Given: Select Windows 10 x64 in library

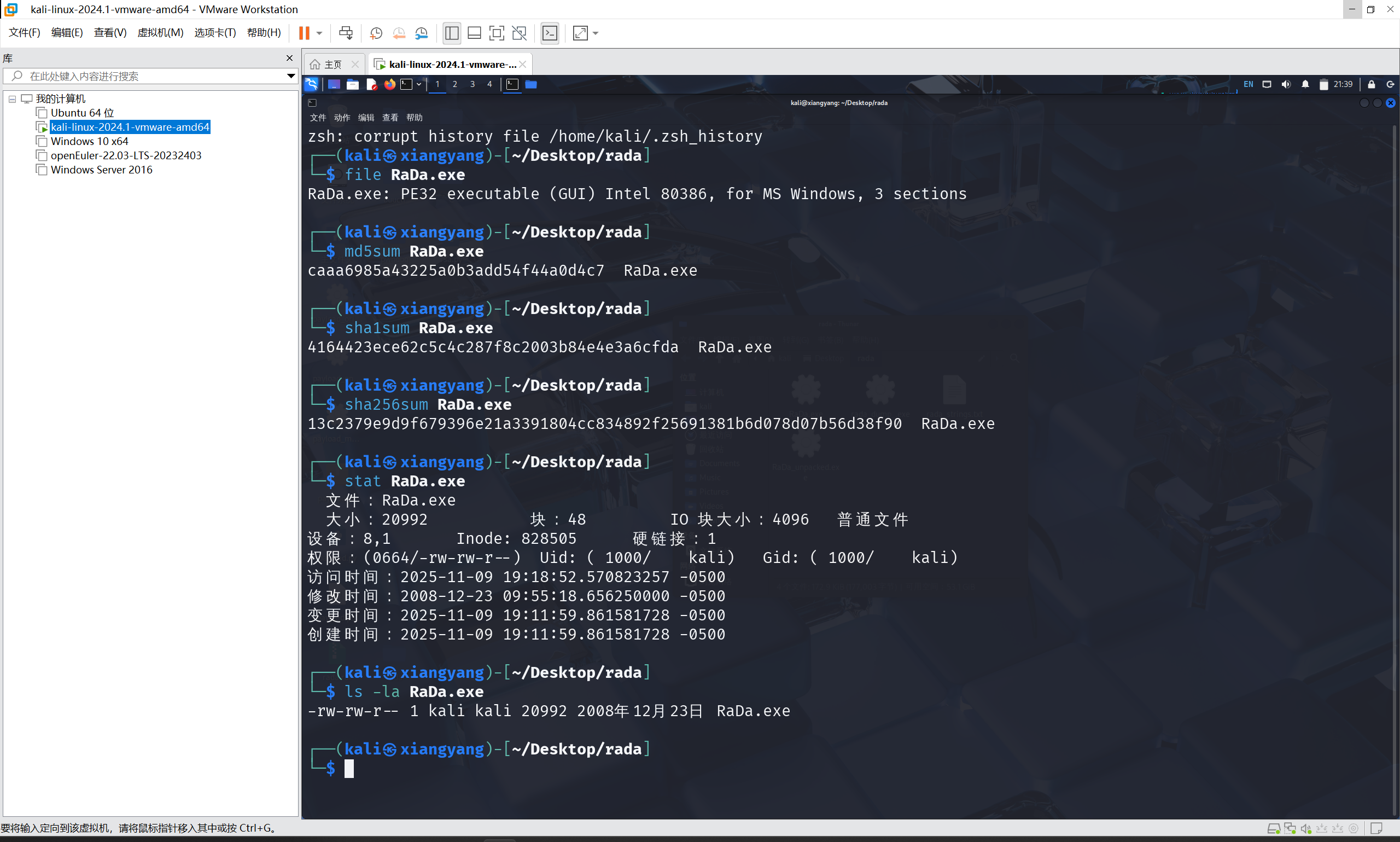Looking at the screenshot, I should pyautogui.click(x=89, y=141).
